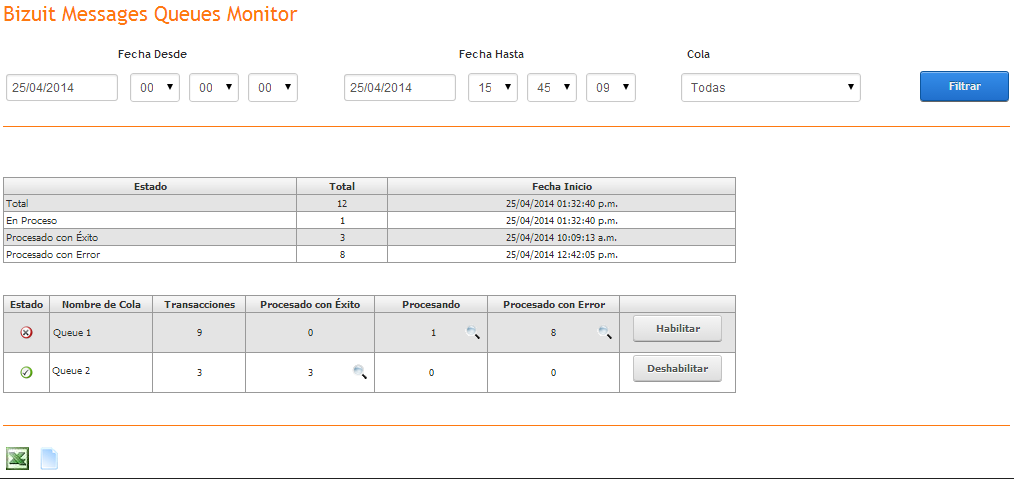Open Fecha Hasta hour dropdown showing 15

click(x=493, y=87)
